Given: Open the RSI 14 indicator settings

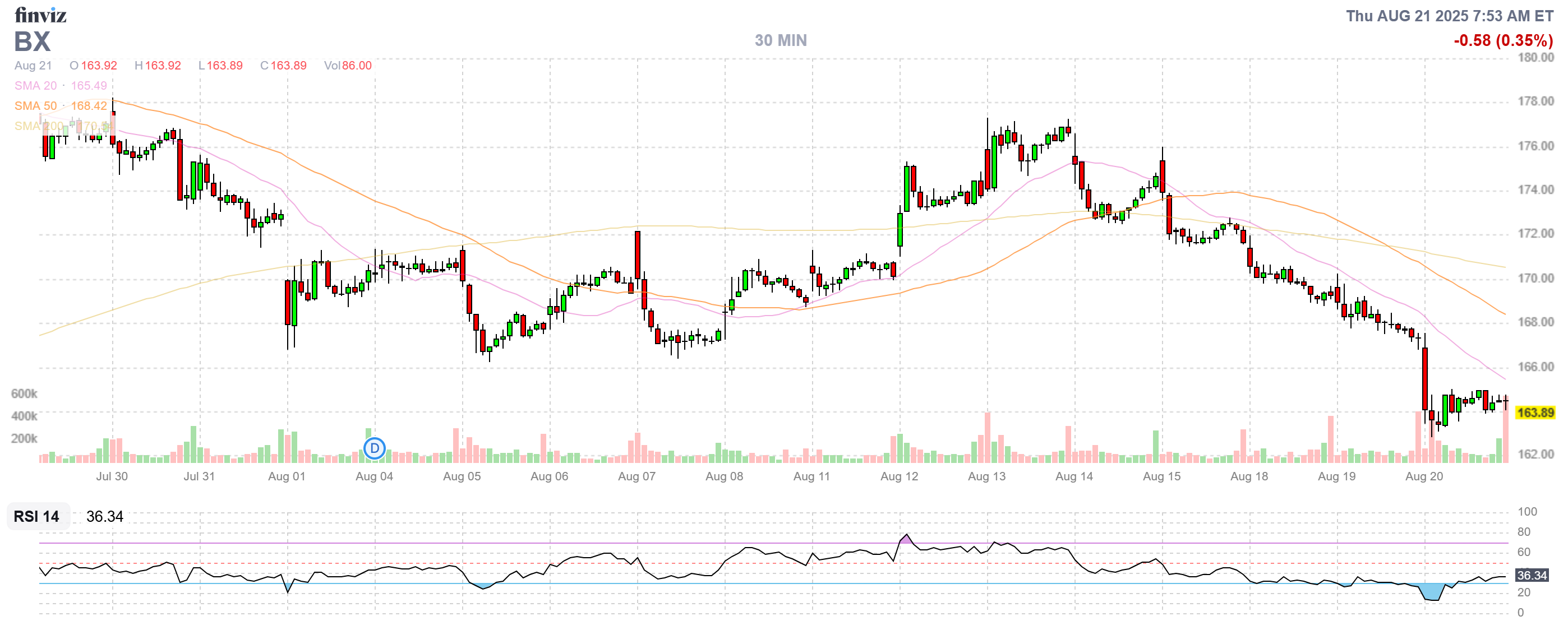Looking at the screenshot, I should click(36, 517).
